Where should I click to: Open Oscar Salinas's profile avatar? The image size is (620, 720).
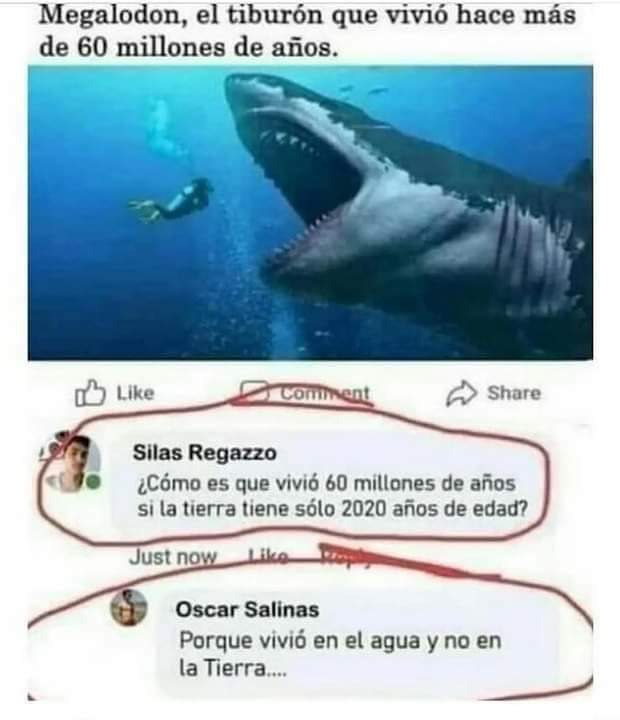(x=129, y=608)
